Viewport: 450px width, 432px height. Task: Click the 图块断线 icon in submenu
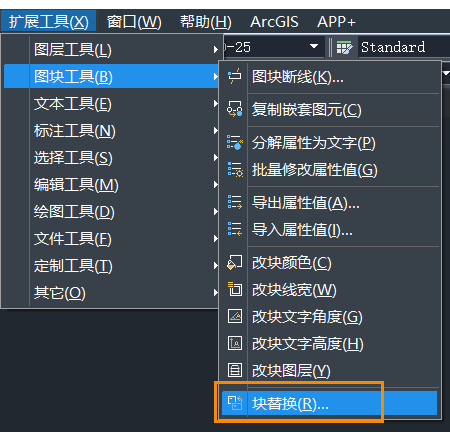[x=235, y=77]
